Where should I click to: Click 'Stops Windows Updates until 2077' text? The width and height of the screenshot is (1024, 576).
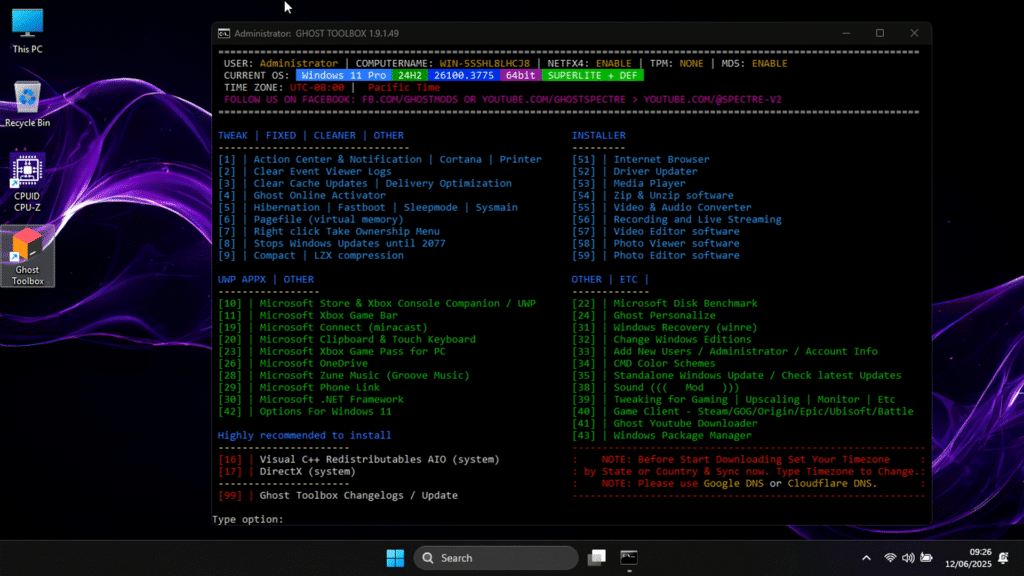click(349, 243)
